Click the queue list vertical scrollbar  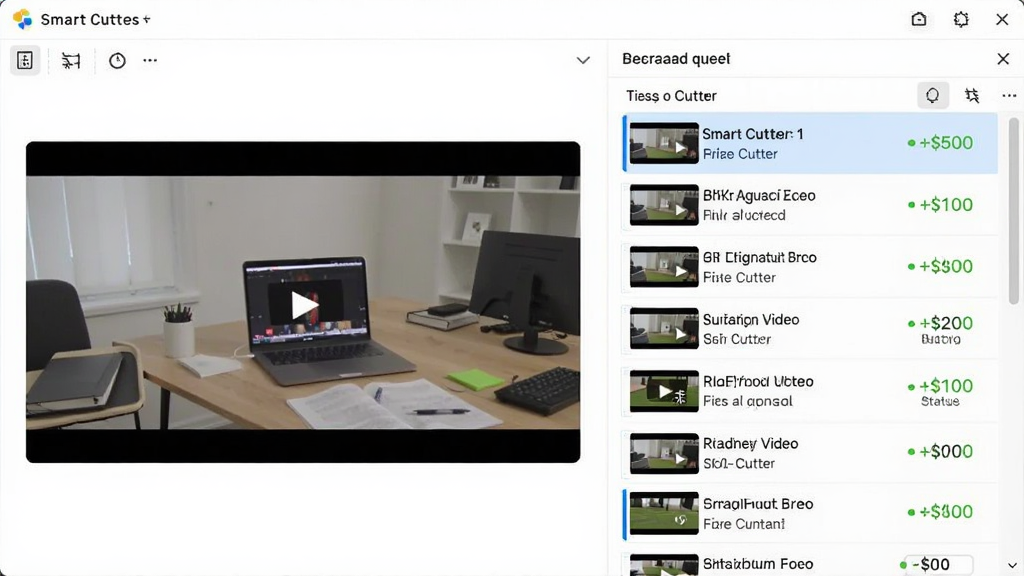(x=1013, y=210)
